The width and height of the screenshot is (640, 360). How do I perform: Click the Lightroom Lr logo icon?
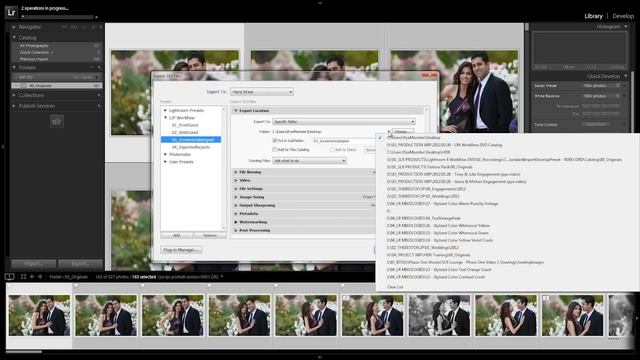coord(11,13)
